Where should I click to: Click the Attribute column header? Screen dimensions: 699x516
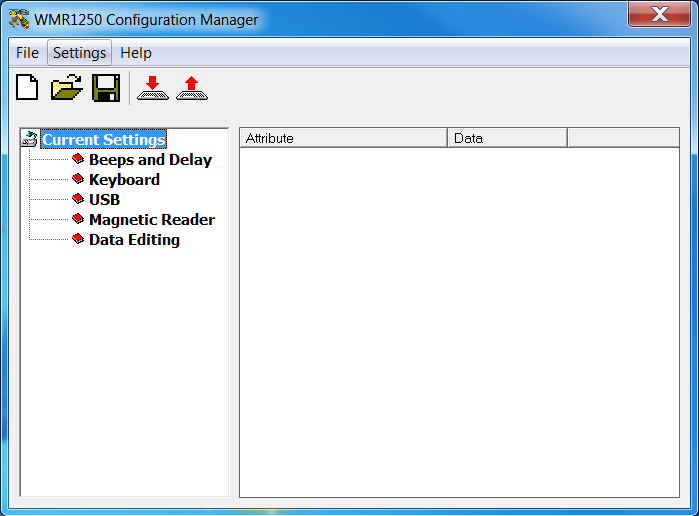tap(343, 138)
